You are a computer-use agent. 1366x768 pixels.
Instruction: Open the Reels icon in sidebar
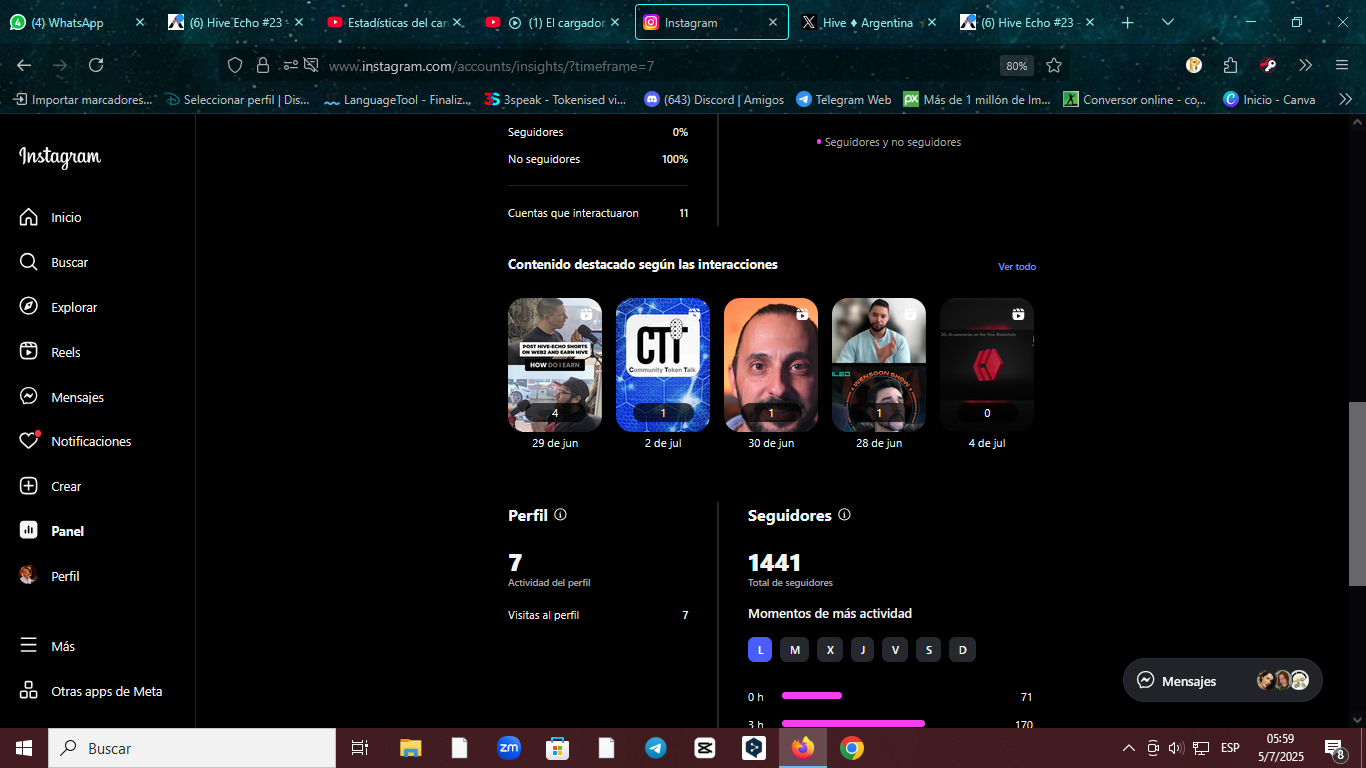pos(29,352)
